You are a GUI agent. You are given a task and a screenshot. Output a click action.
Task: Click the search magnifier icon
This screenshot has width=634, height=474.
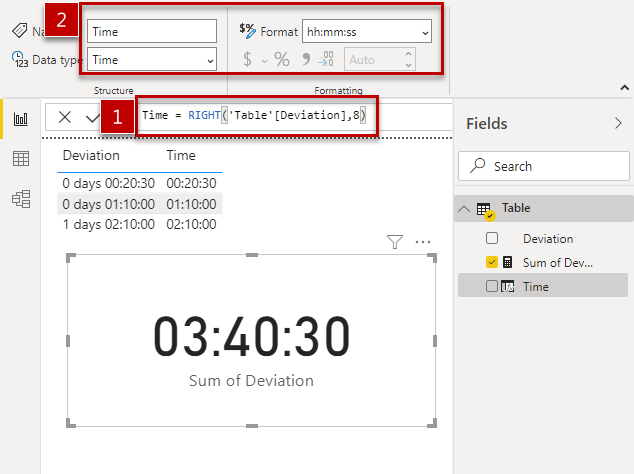click(478, 165)
